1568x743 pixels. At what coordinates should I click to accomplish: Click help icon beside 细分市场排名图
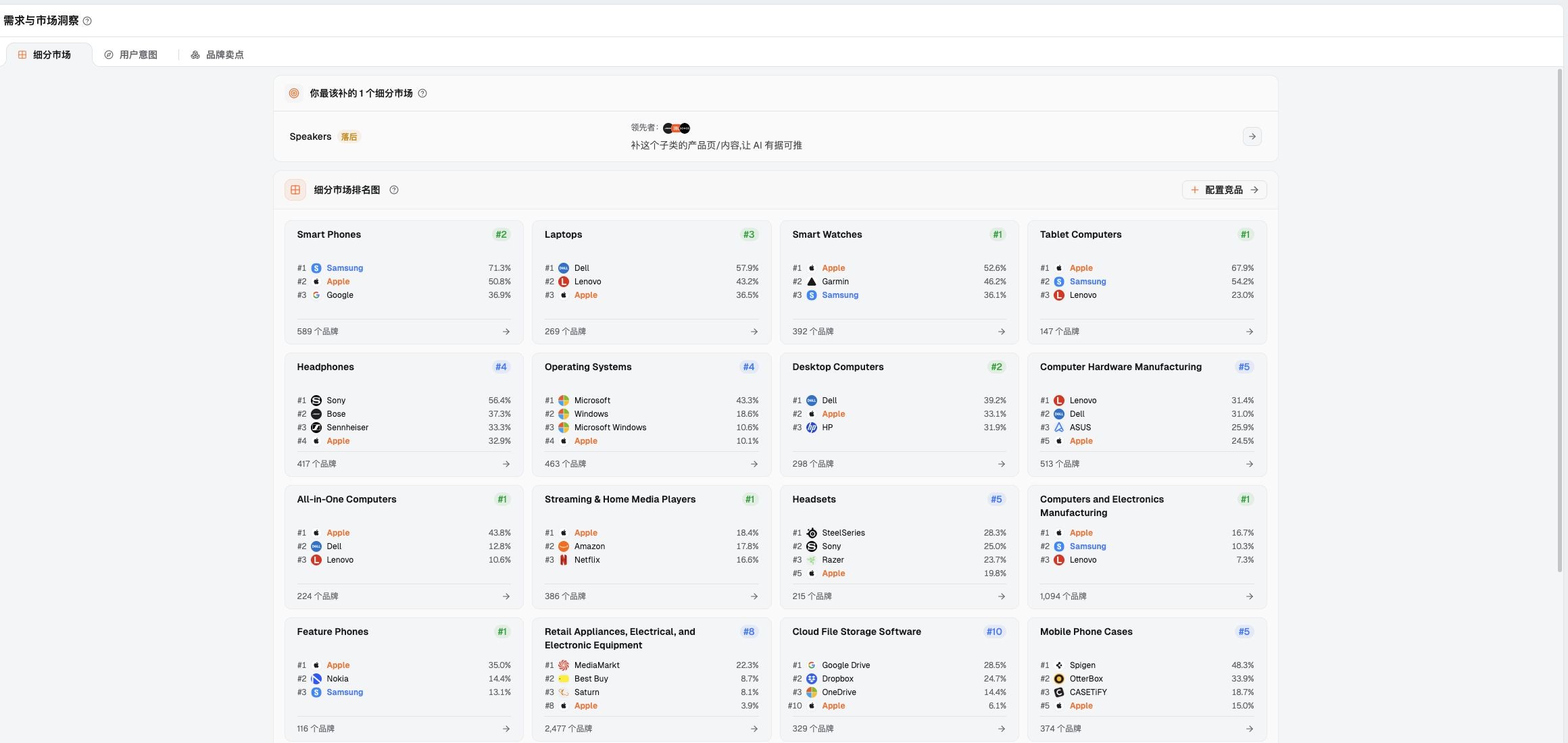pyautogui.click(x=394, y=190)
